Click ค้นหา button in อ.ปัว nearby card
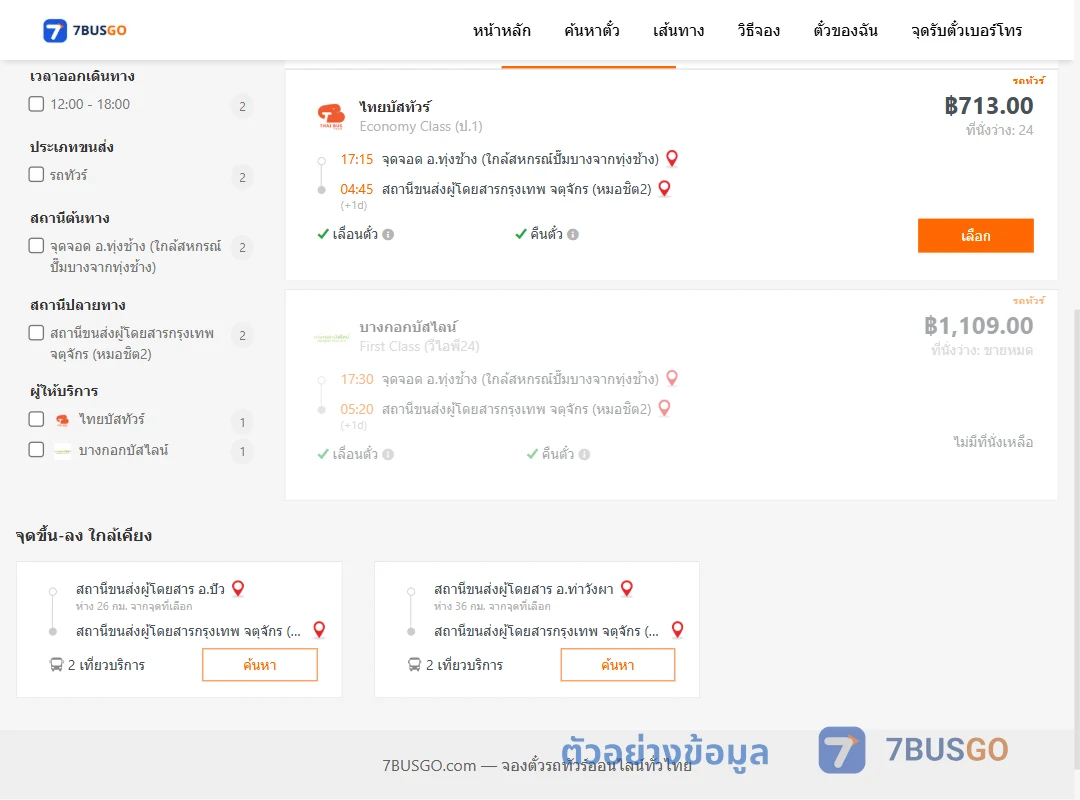 260,665
